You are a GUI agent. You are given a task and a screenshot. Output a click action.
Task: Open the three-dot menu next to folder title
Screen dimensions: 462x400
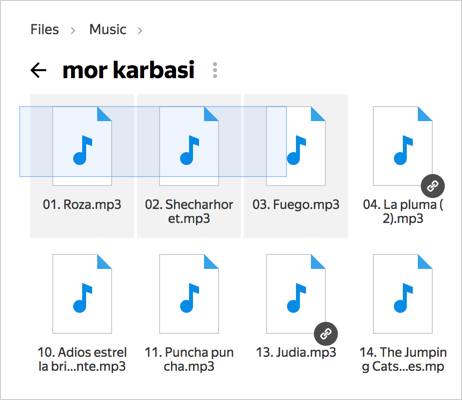pos(215,70)
